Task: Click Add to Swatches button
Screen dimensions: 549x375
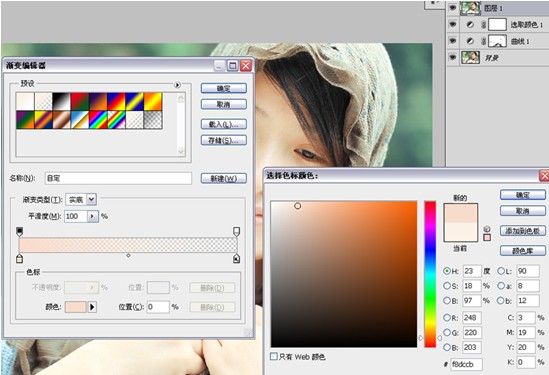Action: (x=523, y=231)
